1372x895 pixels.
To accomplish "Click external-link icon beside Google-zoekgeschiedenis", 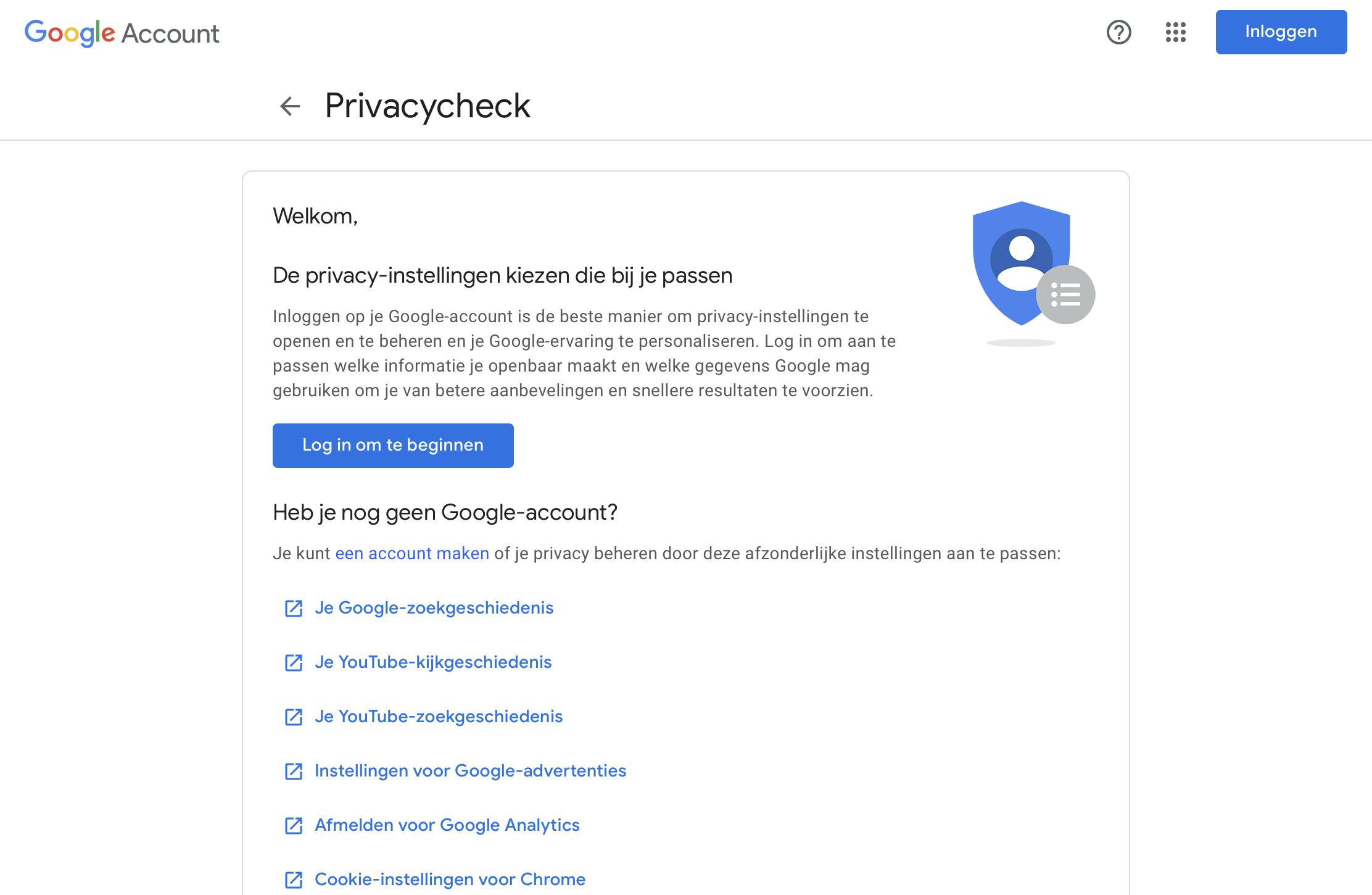I will (293, 609).
